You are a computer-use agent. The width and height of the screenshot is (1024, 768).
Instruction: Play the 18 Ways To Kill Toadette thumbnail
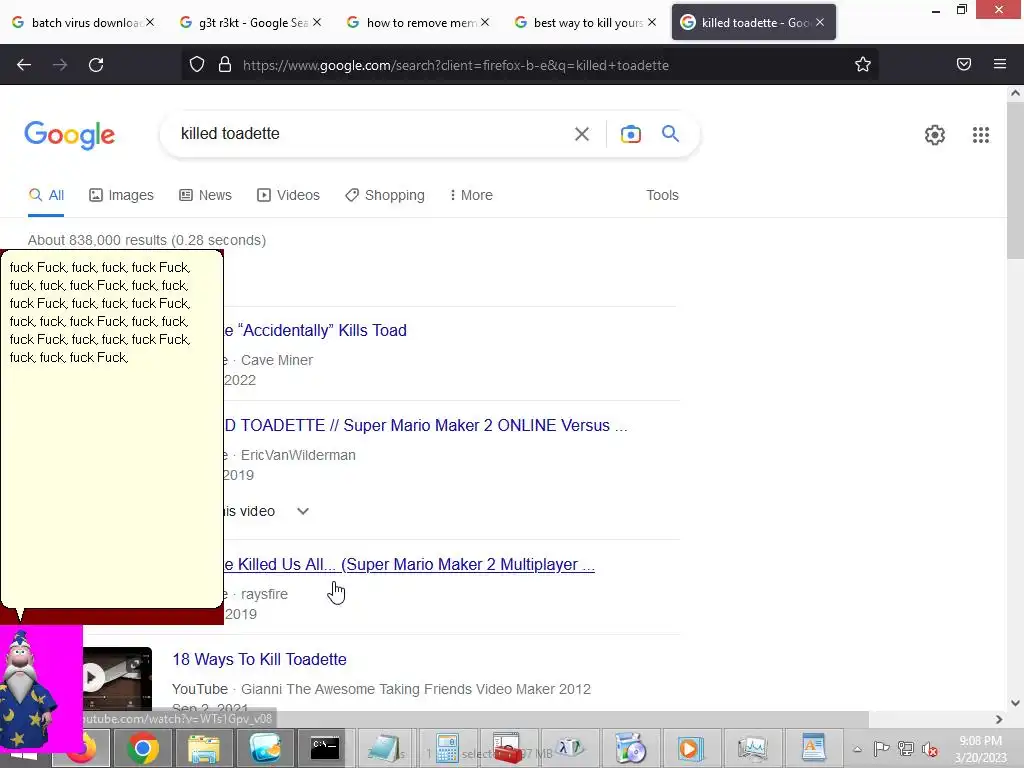click(x=118, y=678)
